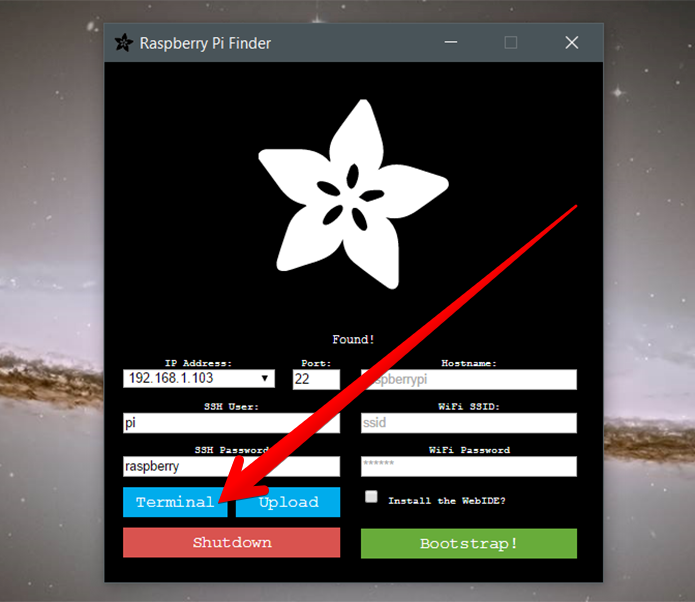The height and width of the screenshot is (602, 695).
Task: Click the WiFi SSID field
Action: pos(469,423)
